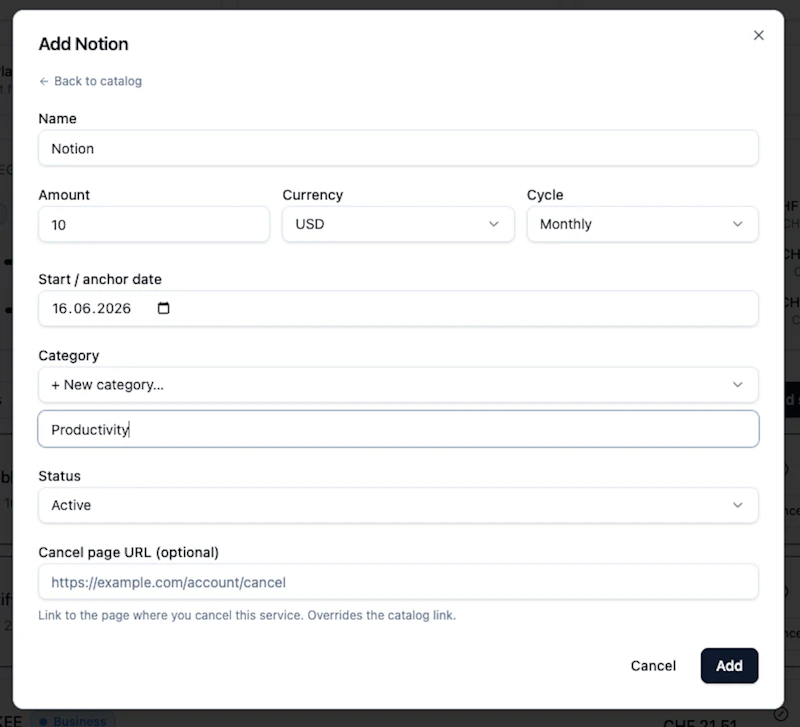This screenshot has height=727, width=800.
Task: Open the Currency dropdown
Action: [398, 224]
